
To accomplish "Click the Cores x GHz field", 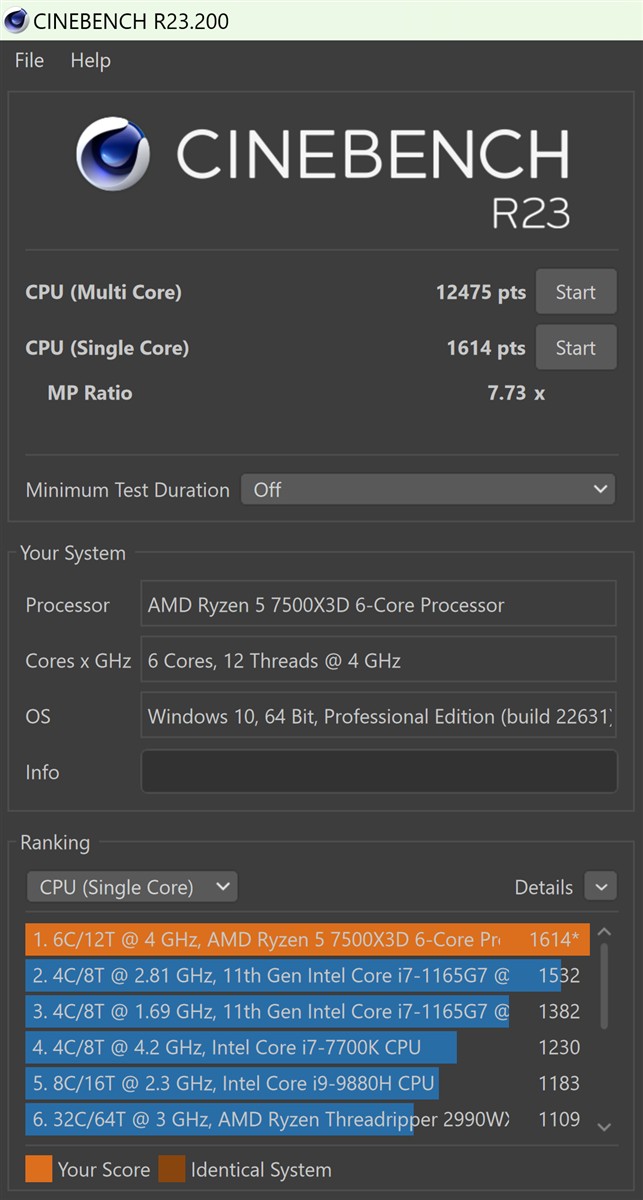I will (379, 661).
